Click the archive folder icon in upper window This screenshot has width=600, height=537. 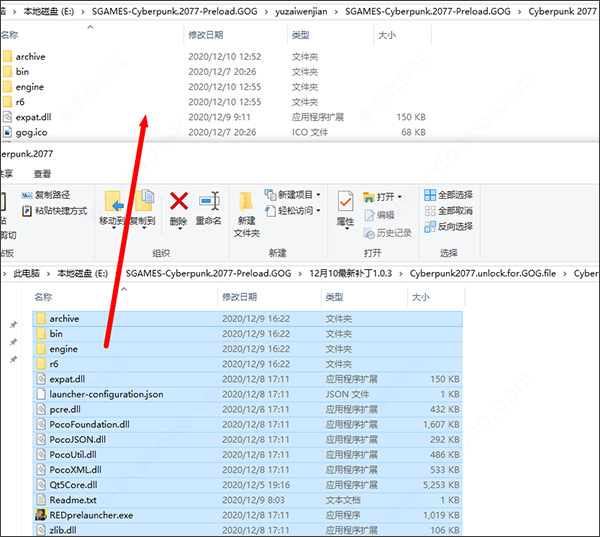pos(7,57)
